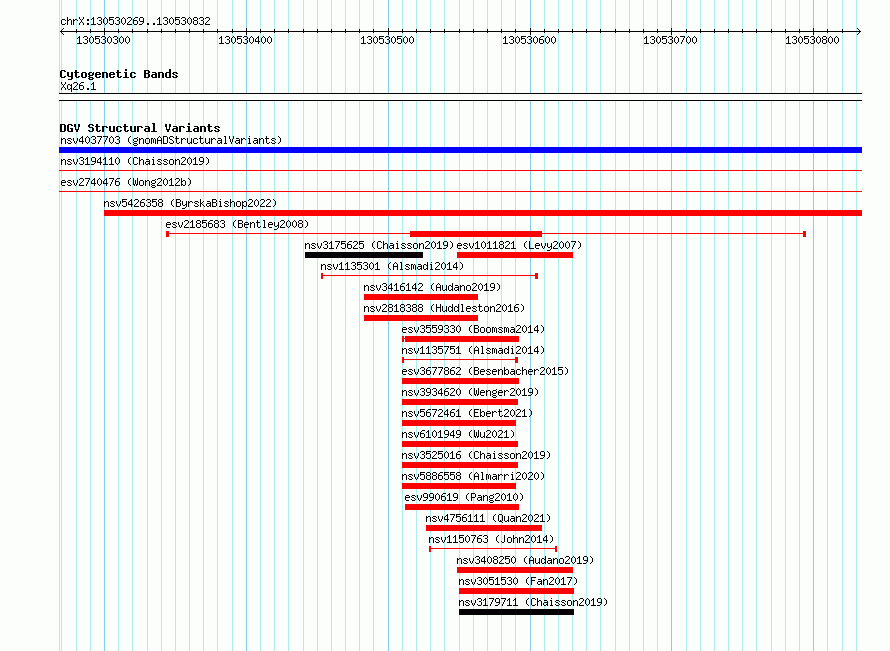
Task: Click the Cytogenetic Bands track title
Action: pyautogui.click(x=119, y=74)
